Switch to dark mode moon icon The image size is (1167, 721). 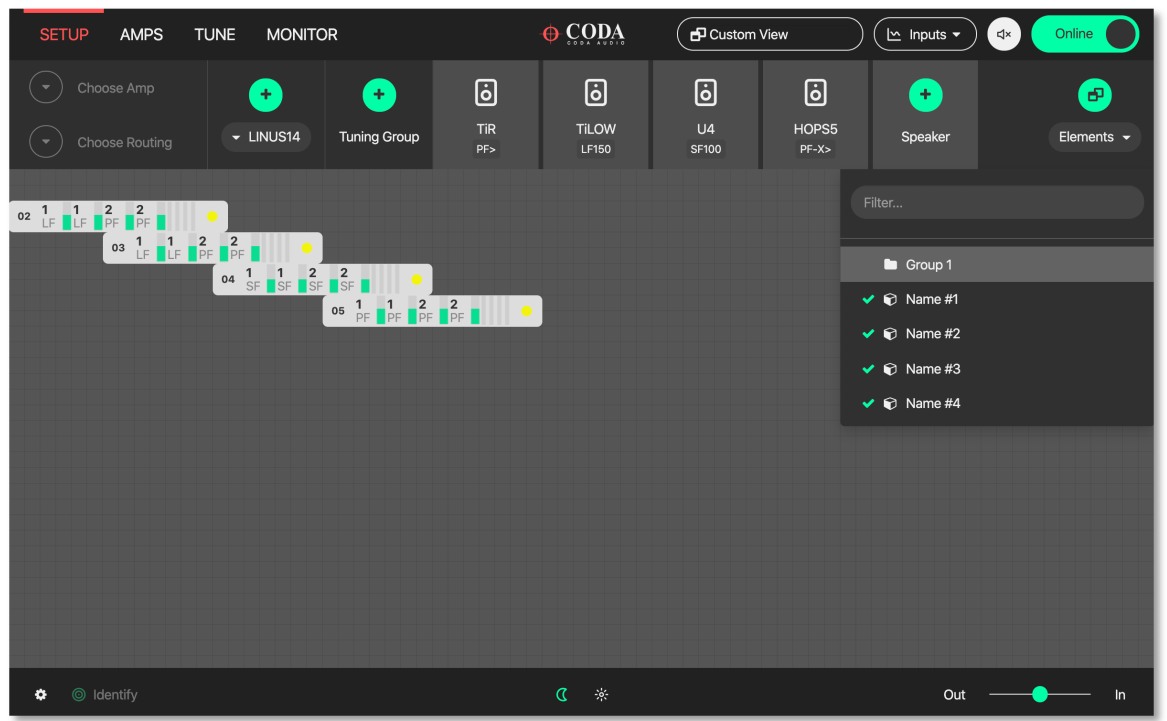(562, 695)
